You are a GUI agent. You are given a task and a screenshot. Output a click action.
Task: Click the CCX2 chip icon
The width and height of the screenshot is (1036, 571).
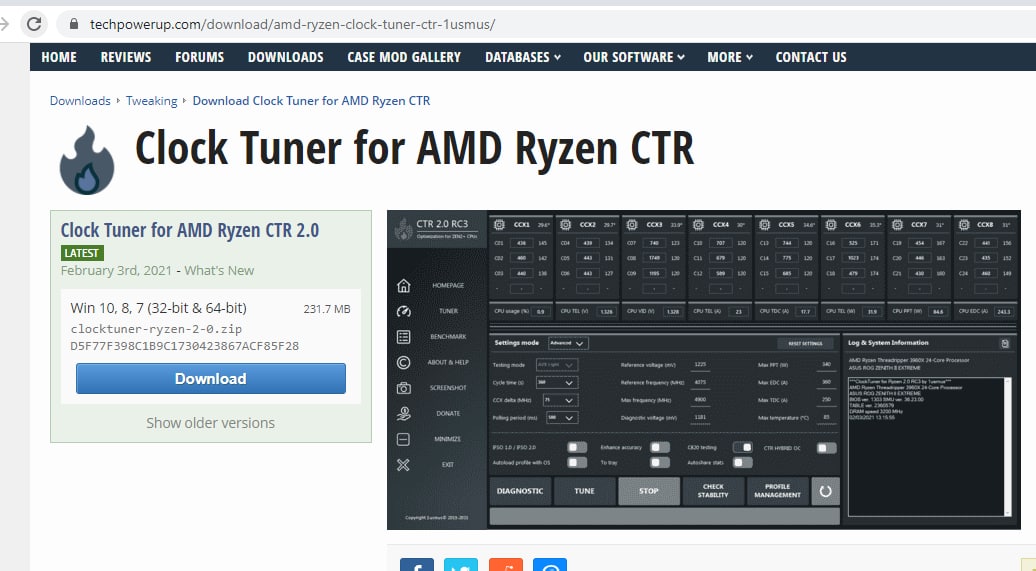[566, 225]
